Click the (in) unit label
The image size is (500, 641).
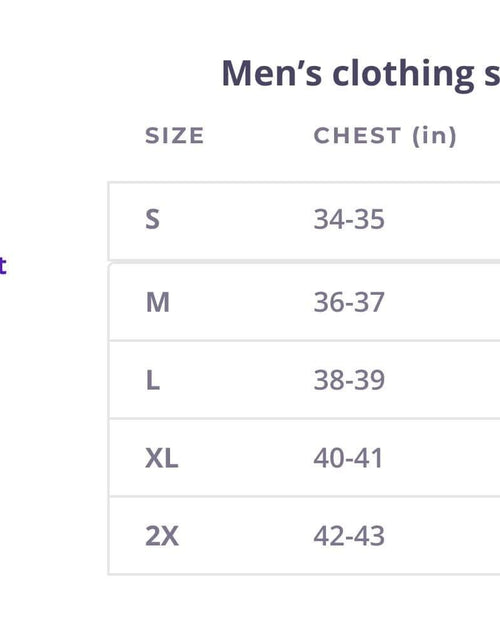434,136
